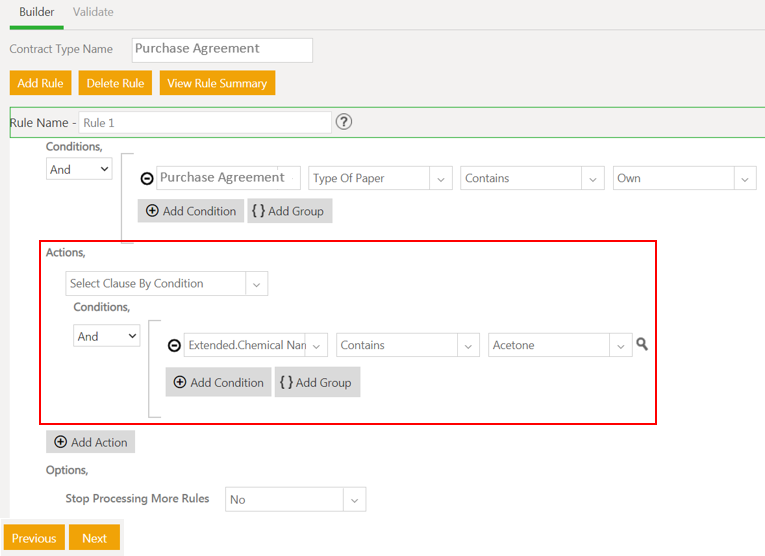Click the Rule Name input field
Image resolution: width=765 pixels, height=556 pixels.
204,123
